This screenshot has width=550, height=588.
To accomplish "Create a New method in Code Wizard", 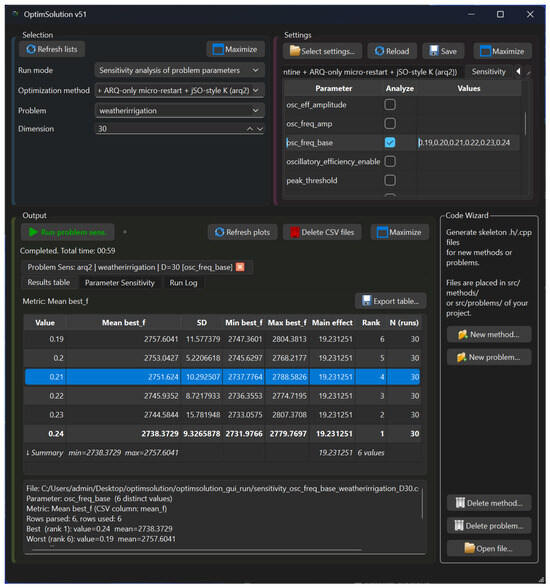I will pyautogui.click(x=489, y=334).
